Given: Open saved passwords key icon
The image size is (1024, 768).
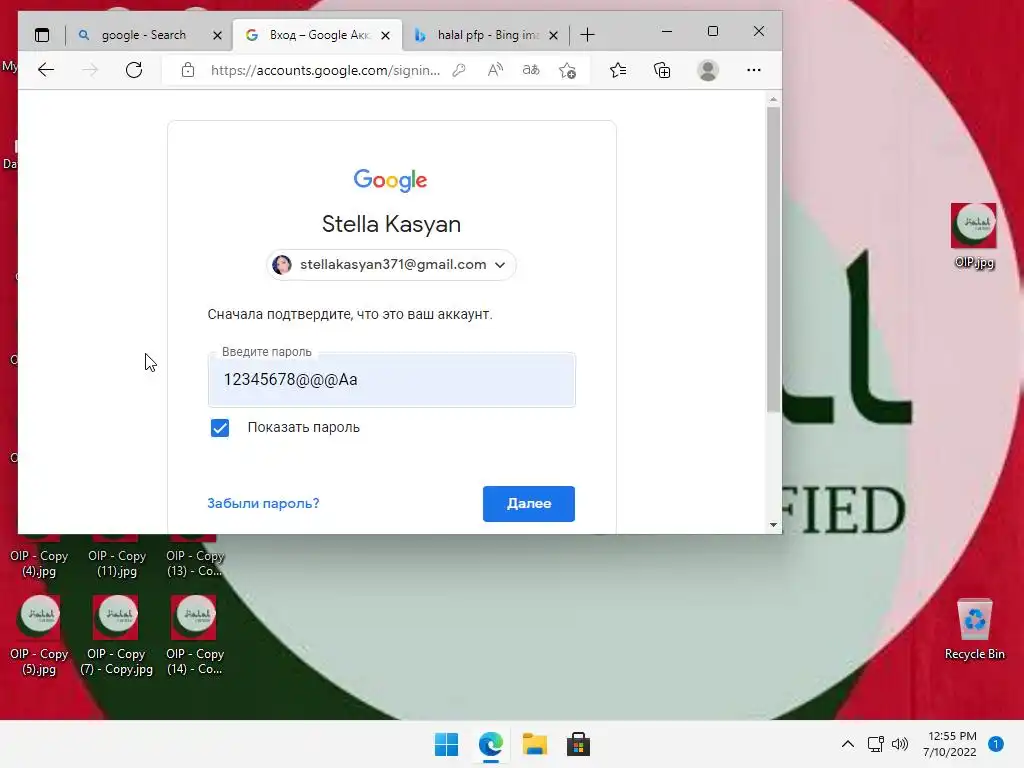Looking at the screenshot, I should (459, 70).
